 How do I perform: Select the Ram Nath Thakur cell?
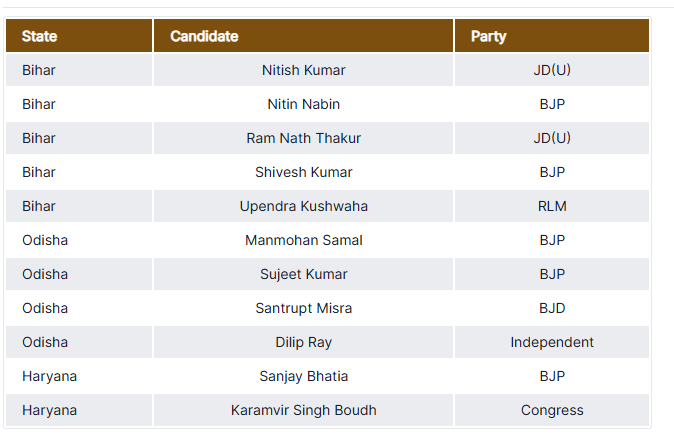click(303, 138)
